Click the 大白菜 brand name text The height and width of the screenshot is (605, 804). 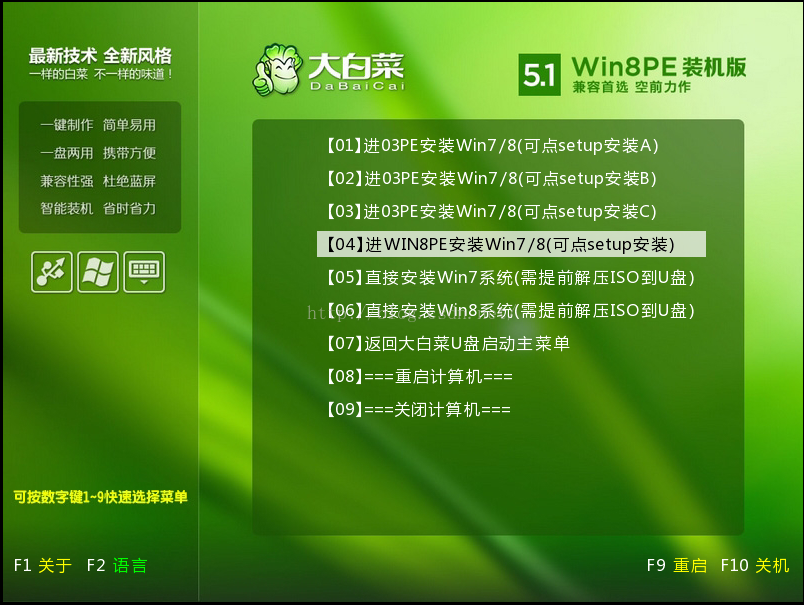pyautogui.click(x=356, y=66)
